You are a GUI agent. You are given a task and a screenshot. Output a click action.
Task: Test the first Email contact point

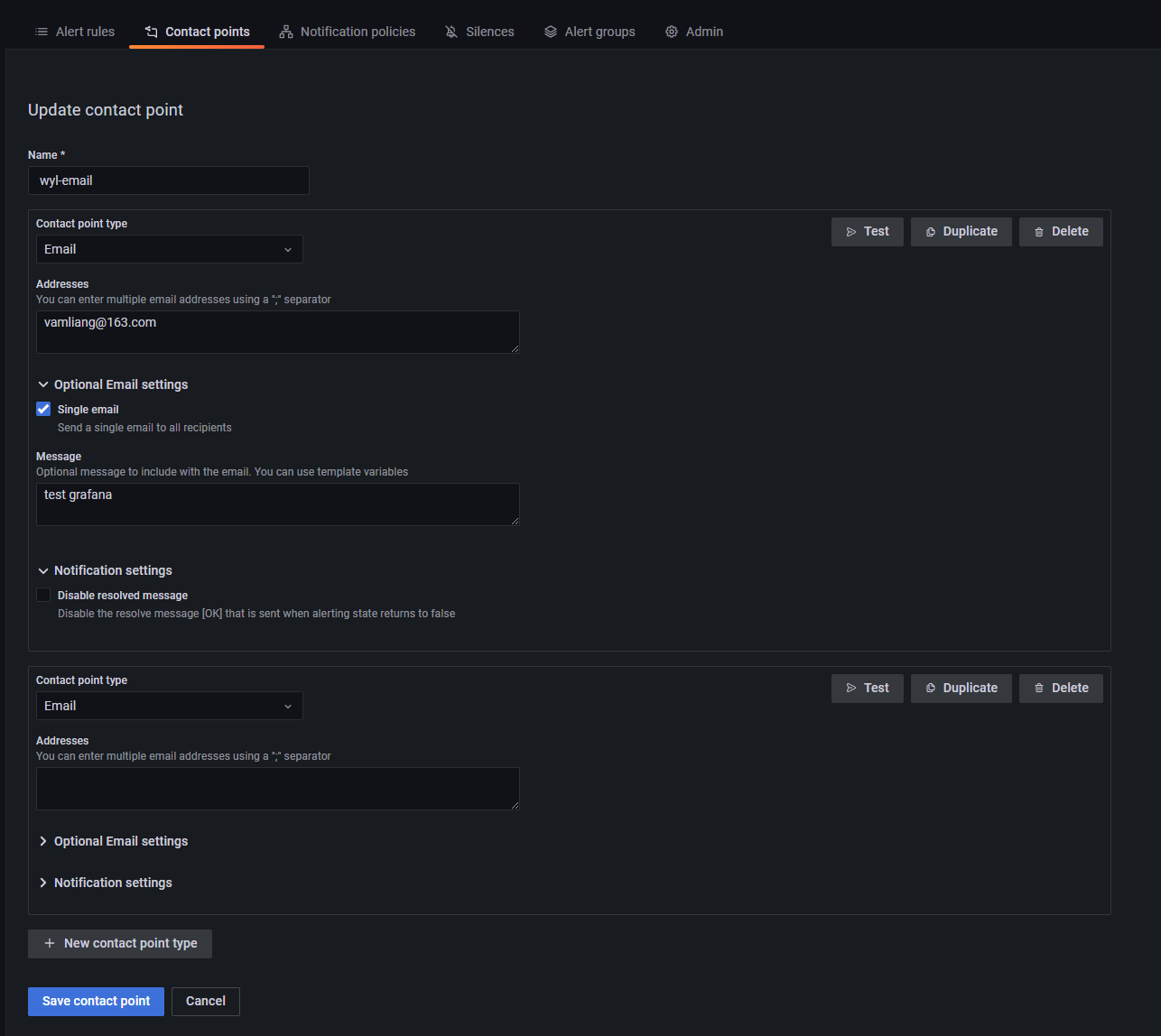point(868,232)
